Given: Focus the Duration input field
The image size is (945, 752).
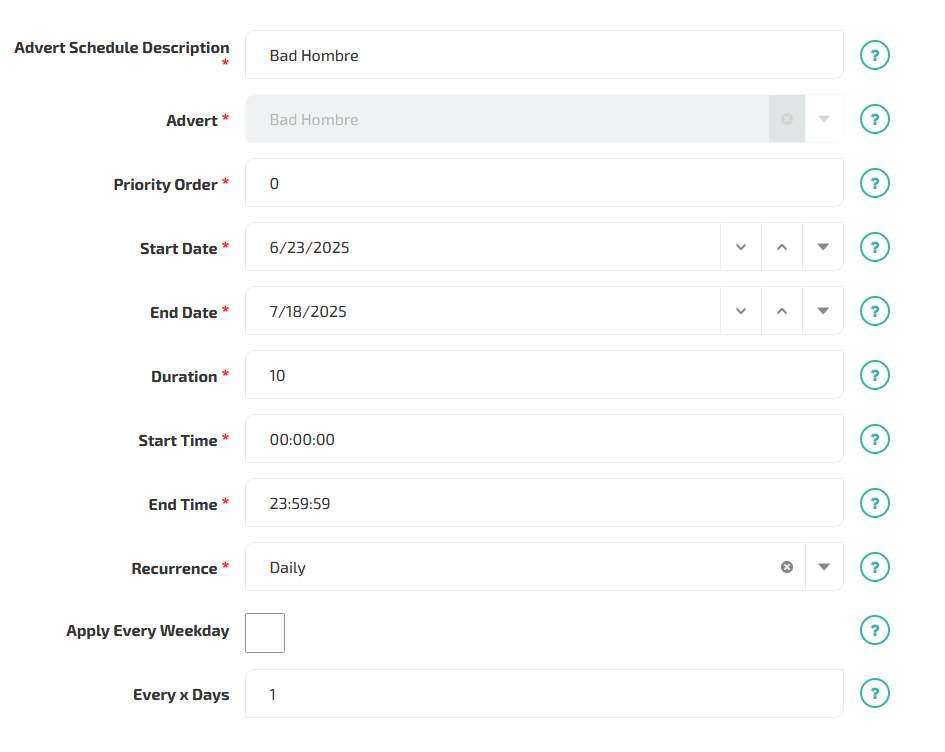Looking at the screenshot, I should click(x=544, y=375).
